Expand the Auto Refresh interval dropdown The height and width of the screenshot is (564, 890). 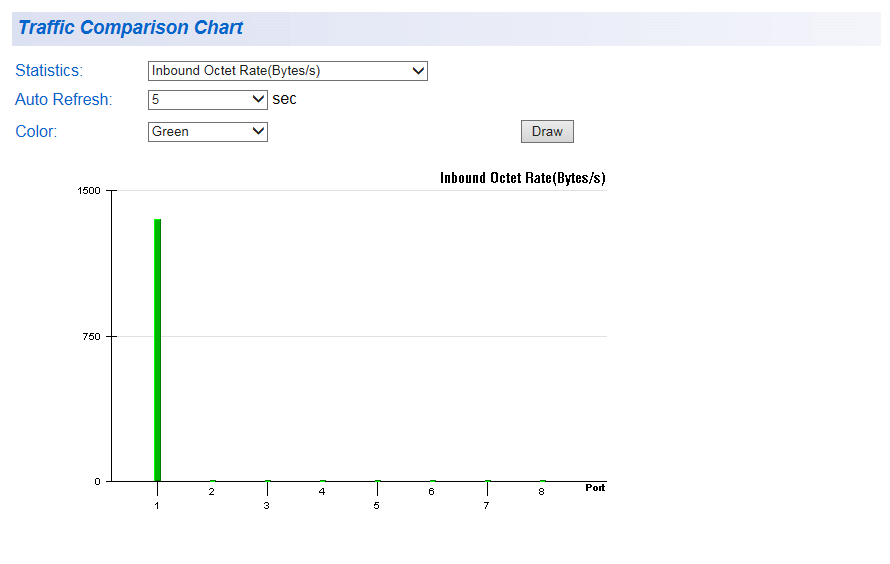(x=207, y=100)
